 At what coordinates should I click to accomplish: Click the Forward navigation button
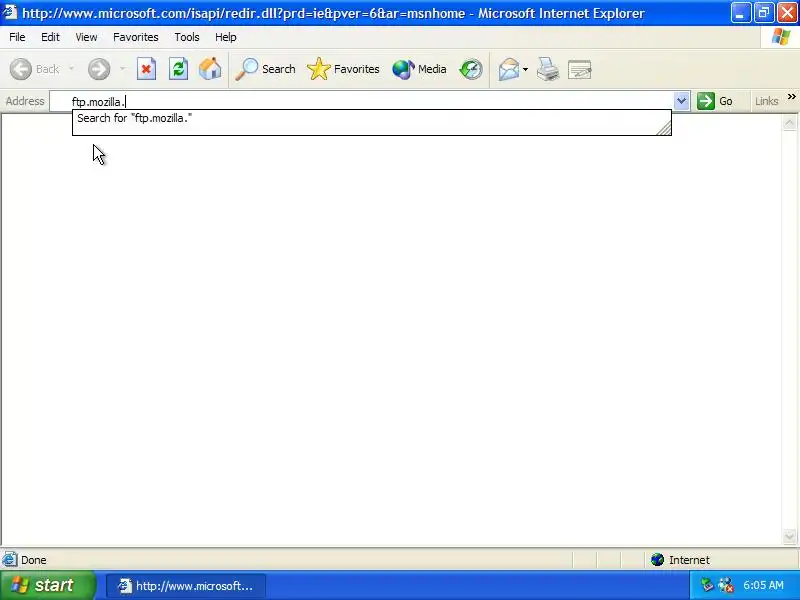pyautogui.click(x=99, y=69)
